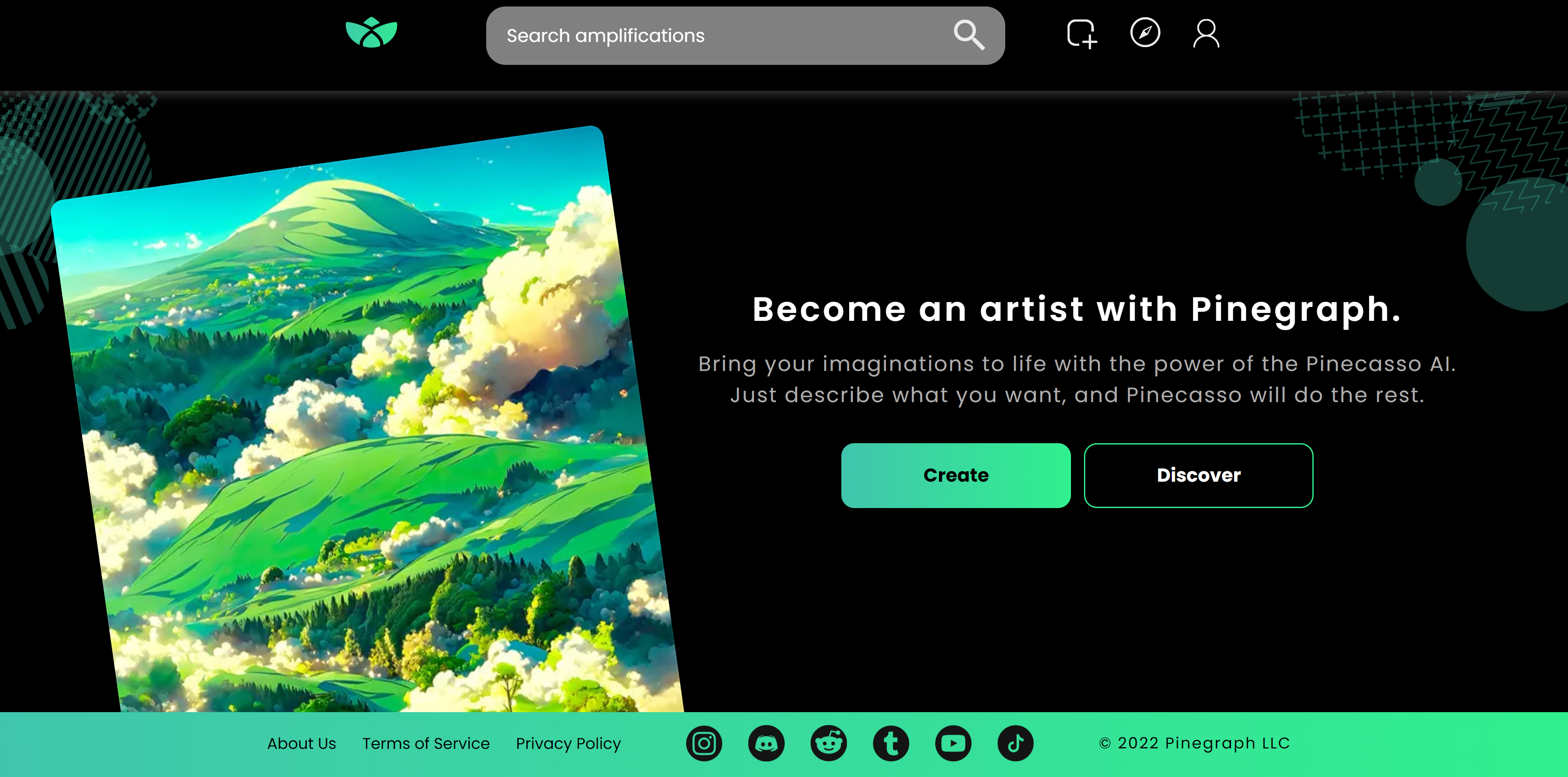The height and width of the screenshot is (777, 1568).
Task: Click the Pinegraph leaf logo
Action: click(x=371, y=33)
